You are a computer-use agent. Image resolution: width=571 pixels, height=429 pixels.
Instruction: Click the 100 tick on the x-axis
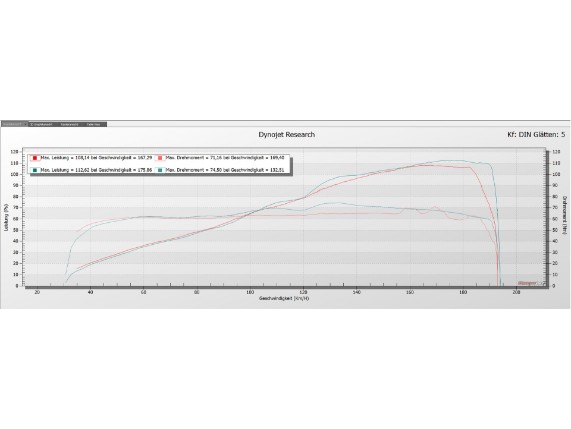coord(250,292)
